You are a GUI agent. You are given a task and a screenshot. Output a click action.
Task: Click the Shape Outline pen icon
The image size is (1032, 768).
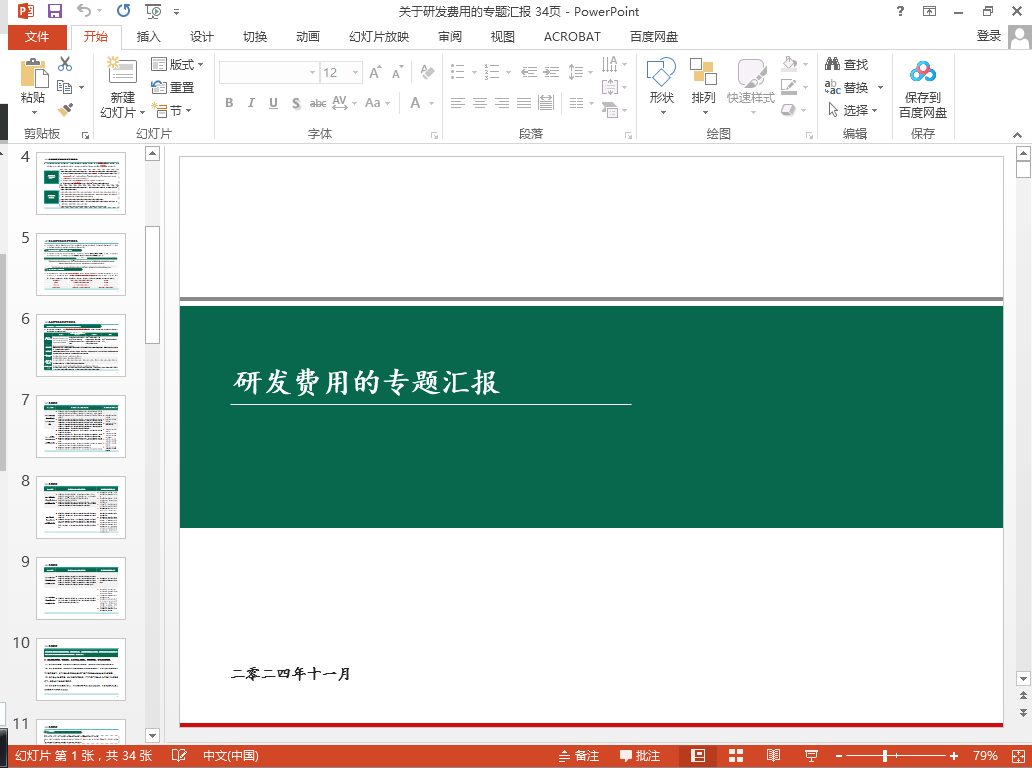click(x=788, y=86)
